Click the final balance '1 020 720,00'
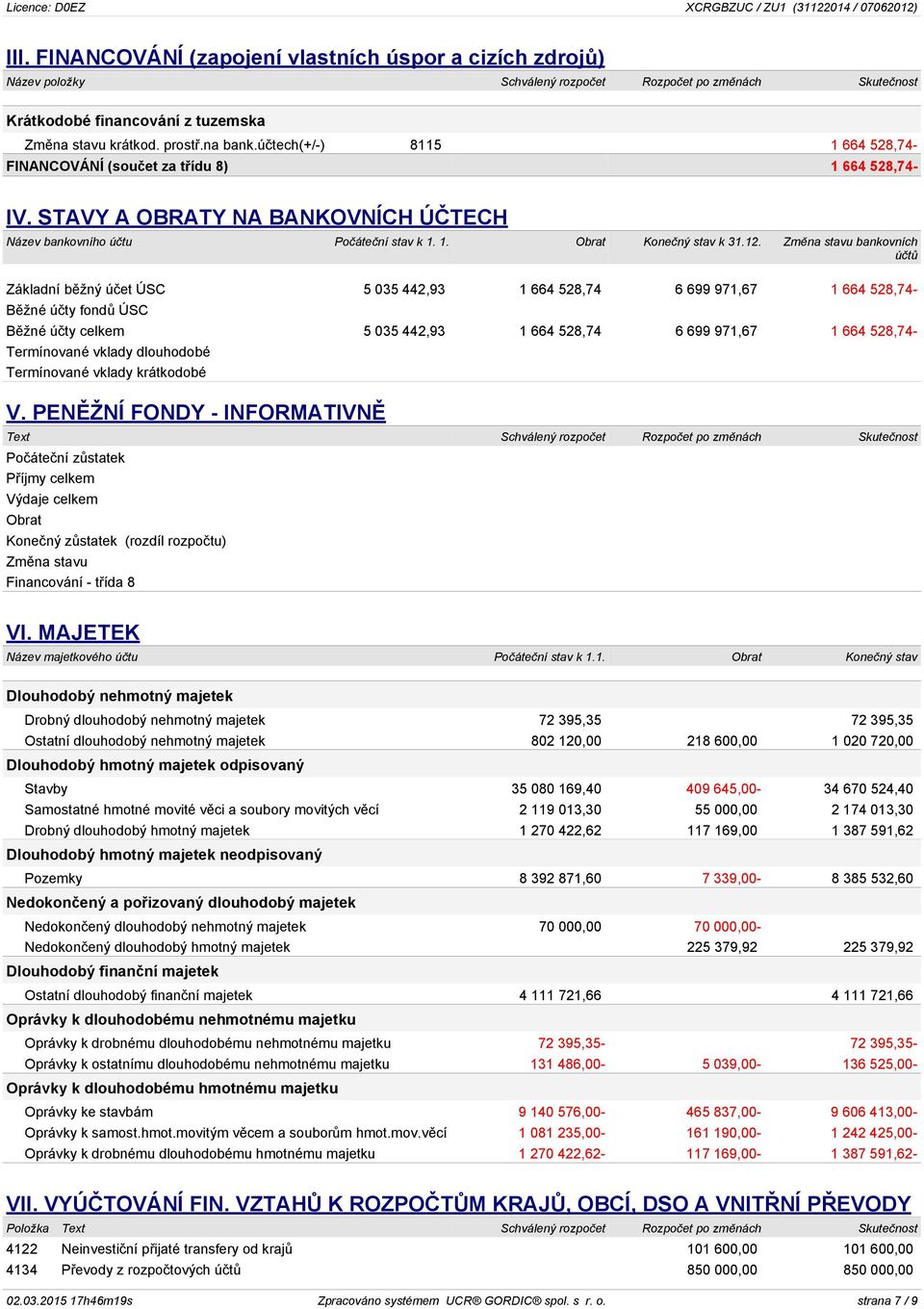The height and width of the screenshot is (1309, 924). coord(873,741)
